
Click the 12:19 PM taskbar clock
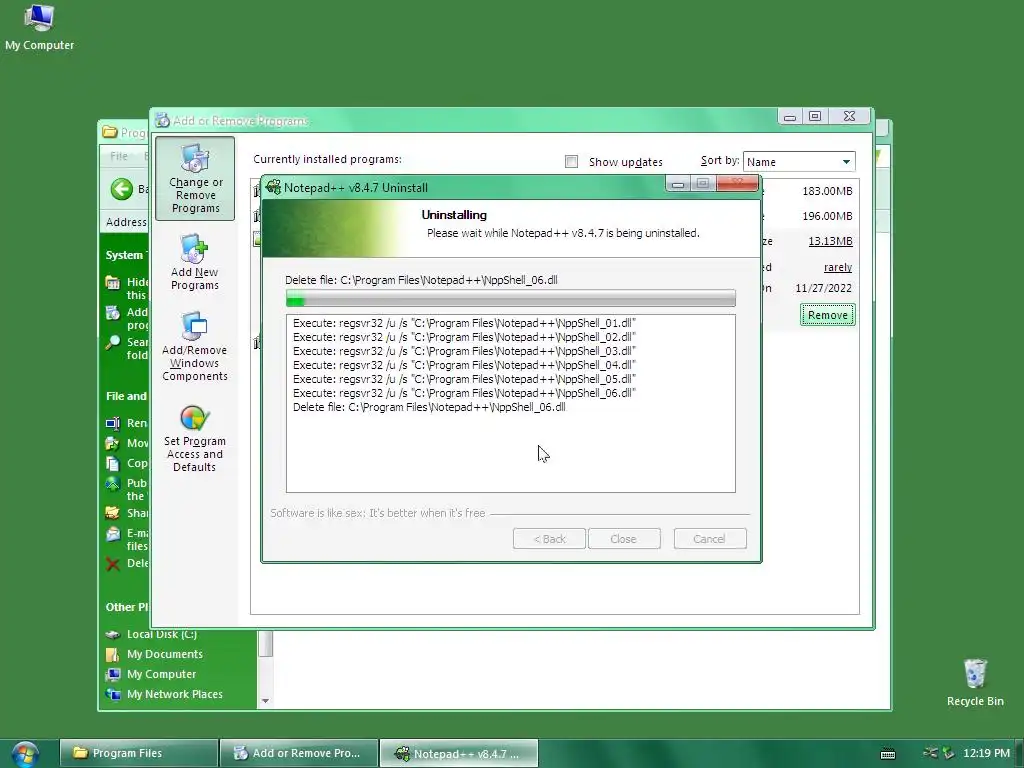(986, 753)
